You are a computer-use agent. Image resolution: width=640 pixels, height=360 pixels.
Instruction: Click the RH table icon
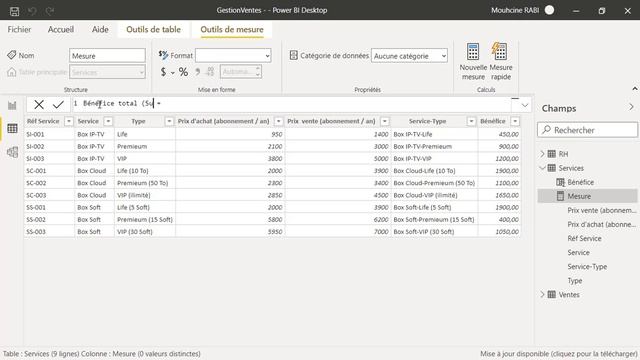[x=551, y=154]
